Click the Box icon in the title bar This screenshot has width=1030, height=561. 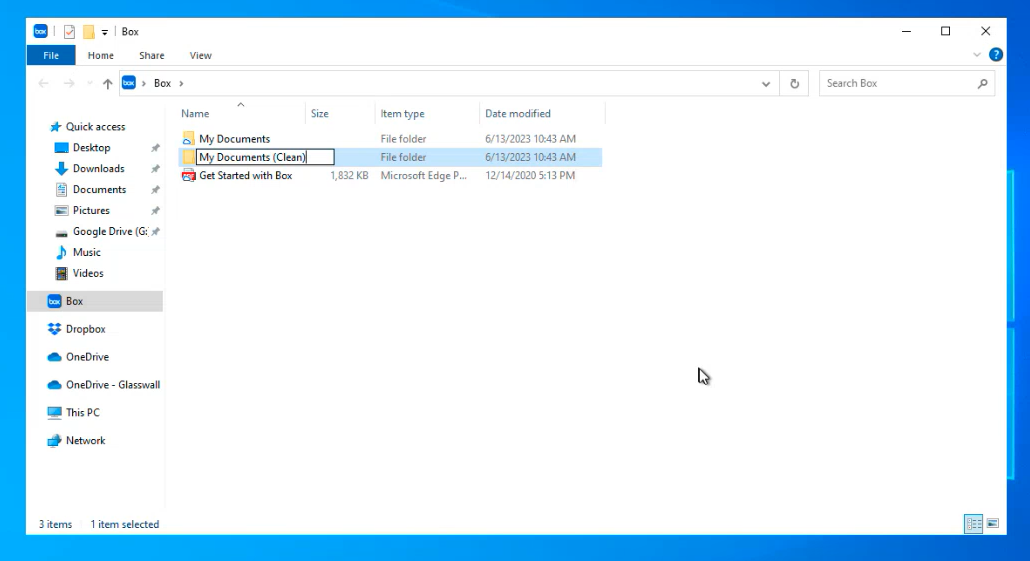click(x=41, y=31)
